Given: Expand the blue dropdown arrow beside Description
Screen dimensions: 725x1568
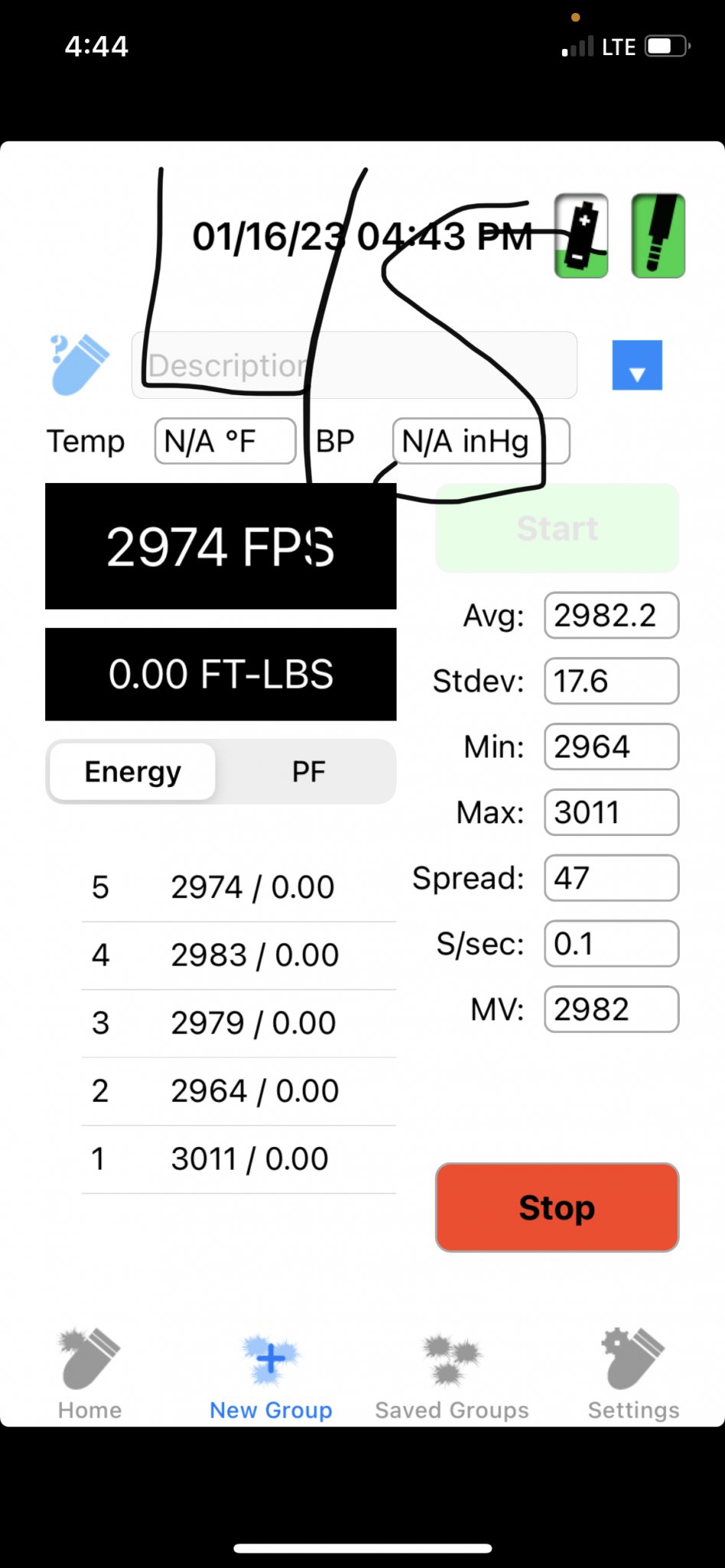Looking at the screenshot, I should tap(637, 365).
